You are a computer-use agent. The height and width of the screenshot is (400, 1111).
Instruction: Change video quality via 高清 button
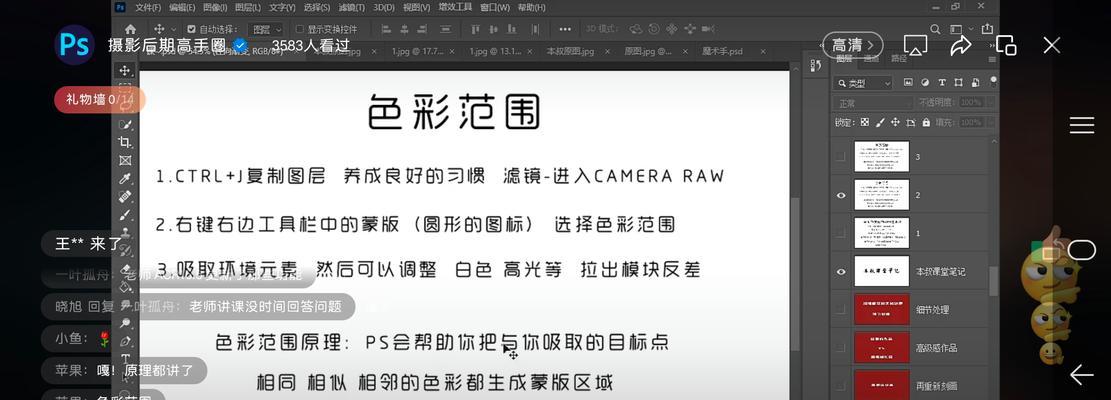(x=853, y=45)
